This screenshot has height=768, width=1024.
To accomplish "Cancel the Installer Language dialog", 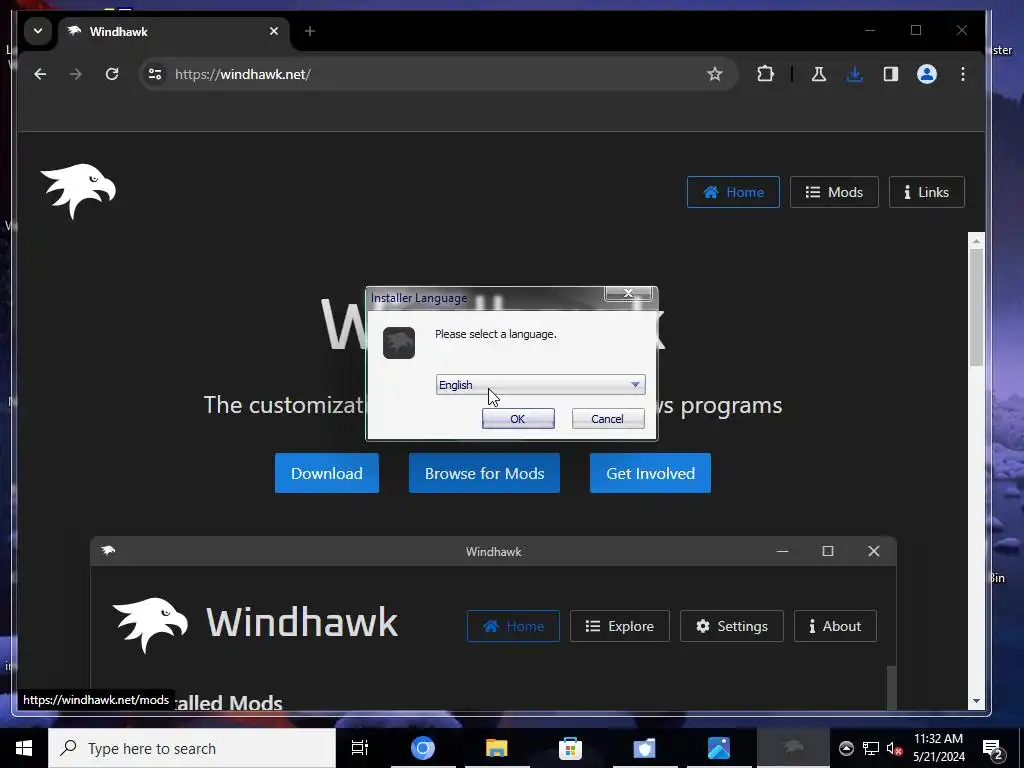I will pyautogui.click(x=607, y=419).
